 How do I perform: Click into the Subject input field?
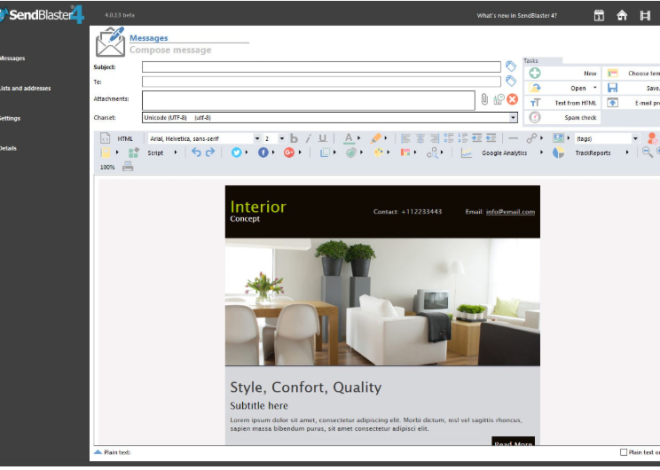coord(321,67)
